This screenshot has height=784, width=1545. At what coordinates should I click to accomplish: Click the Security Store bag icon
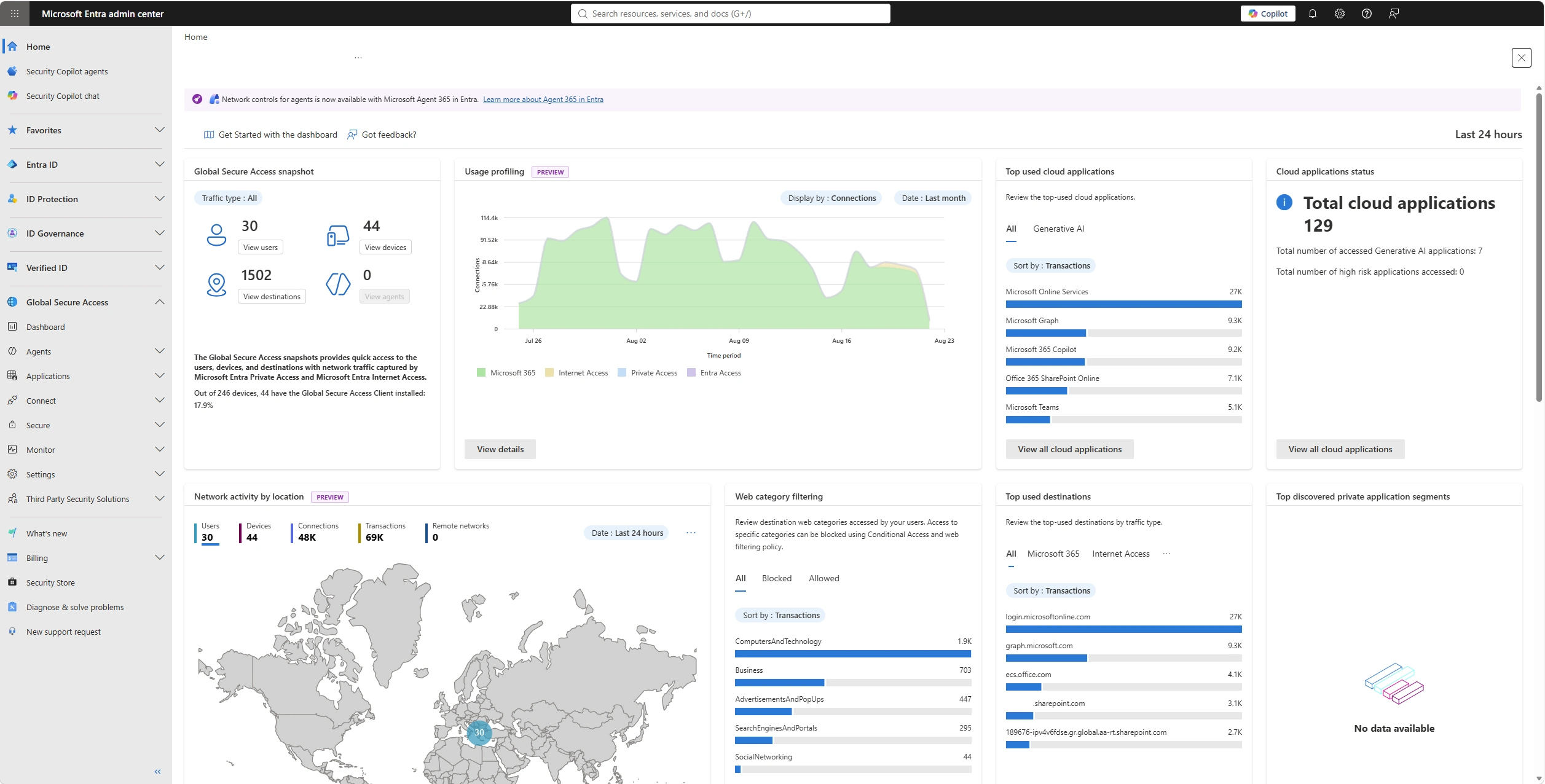coord(12,582)
